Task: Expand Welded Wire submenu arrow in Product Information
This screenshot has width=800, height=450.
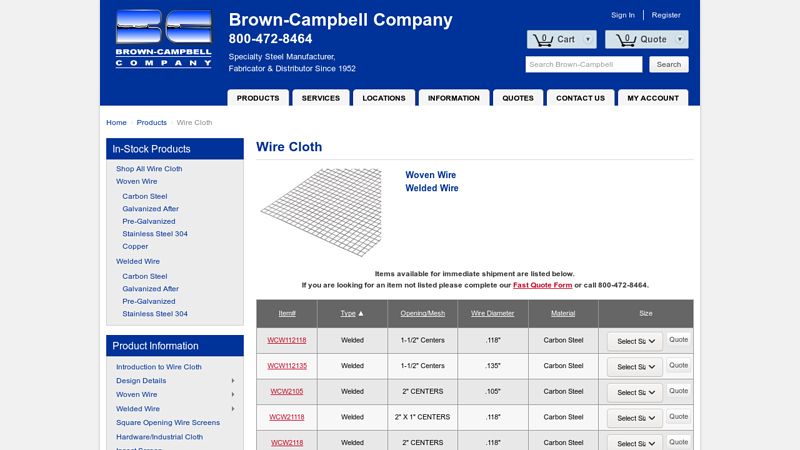Action: (x=233, y=409)
